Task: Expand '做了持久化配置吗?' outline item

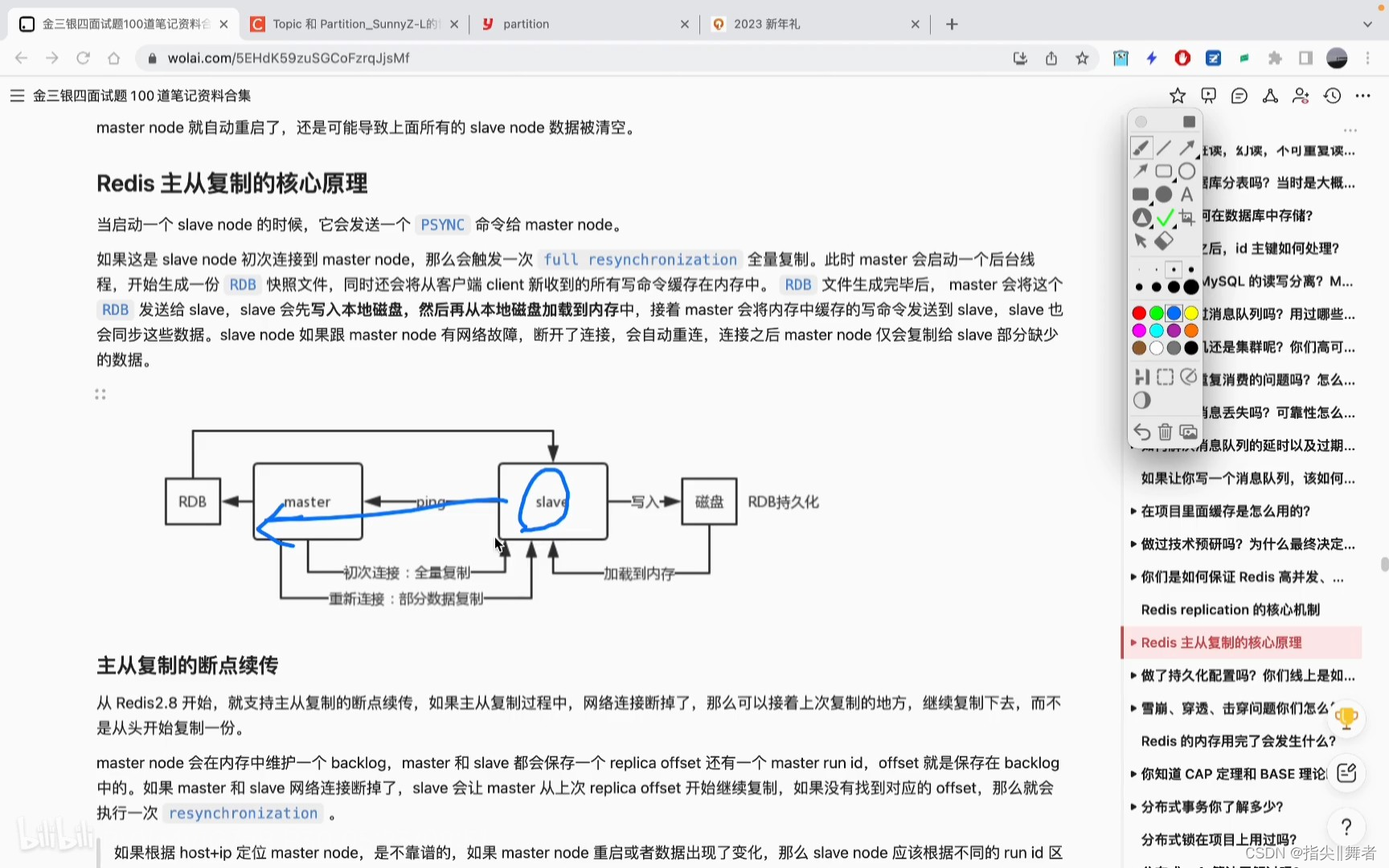Action: point(1133,675)
